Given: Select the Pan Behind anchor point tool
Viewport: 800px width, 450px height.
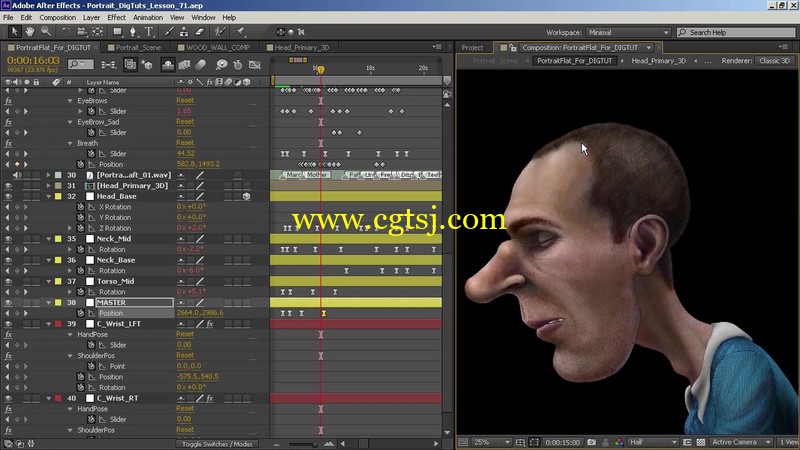Looking at the screenshot, I should point(97,32).
